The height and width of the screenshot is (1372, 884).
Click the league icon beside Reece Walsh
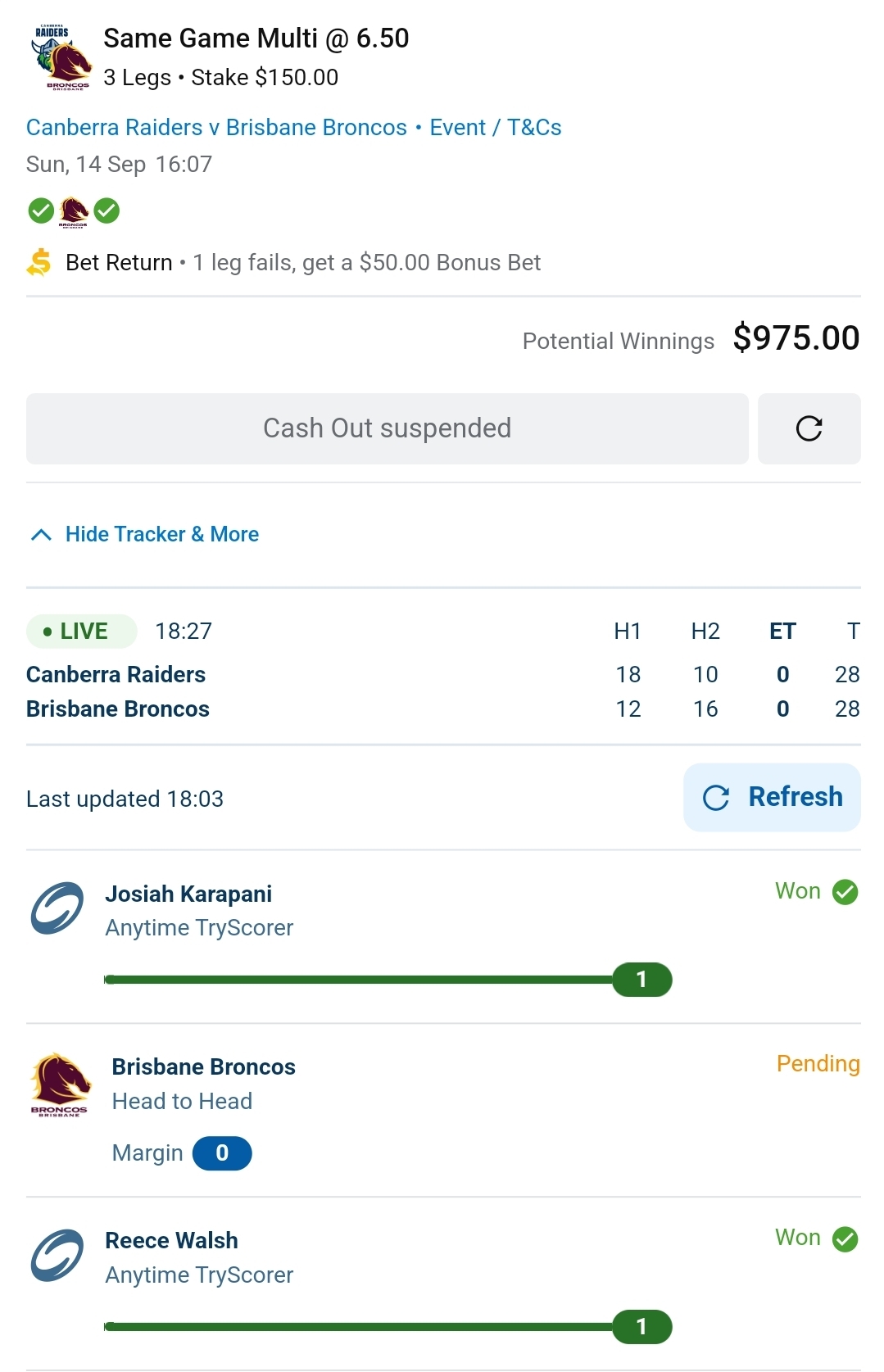[x=57, y=1256]
